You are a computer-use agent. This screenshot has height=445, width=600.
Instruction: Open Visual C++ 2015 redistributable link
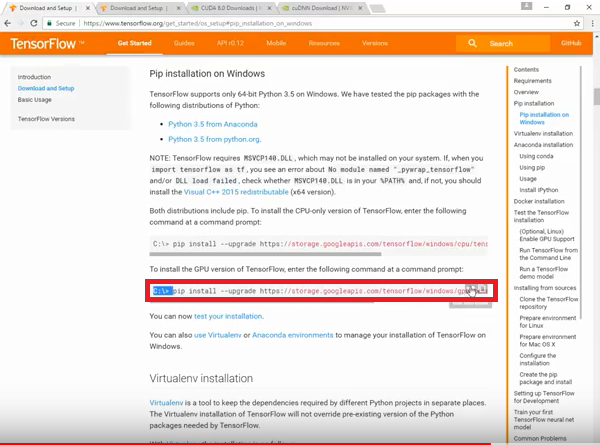(236, 192)
